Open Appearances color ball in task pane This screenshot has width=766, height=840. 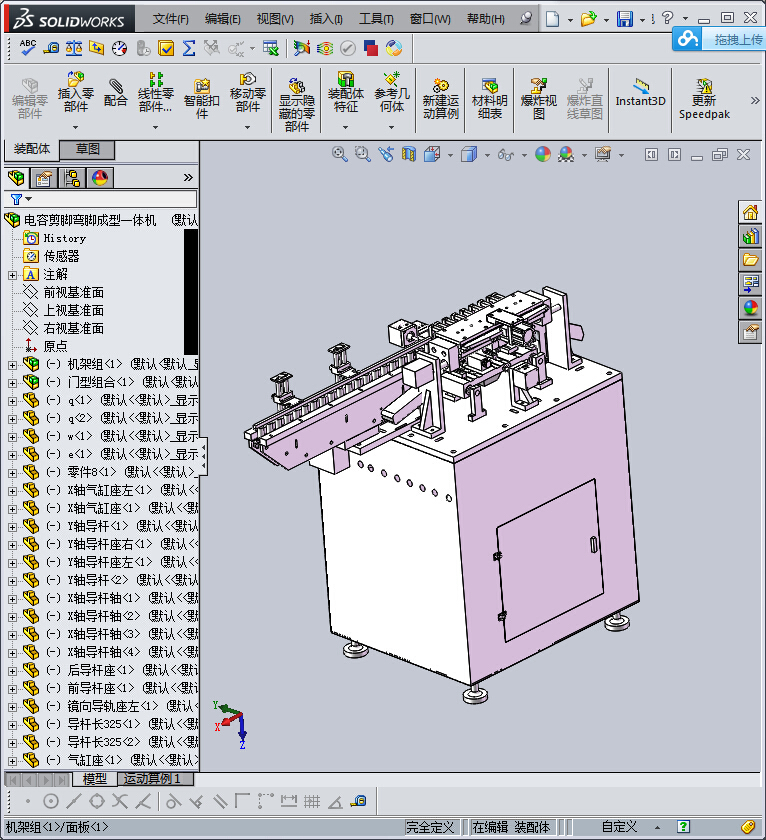[750, 308]
